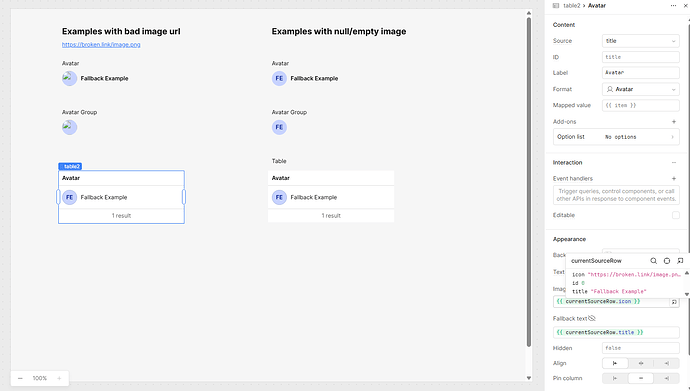This screenshot has width=690, height=391.
Task: Search inside the currentSourceRow popup
Action: click(653, 261)
